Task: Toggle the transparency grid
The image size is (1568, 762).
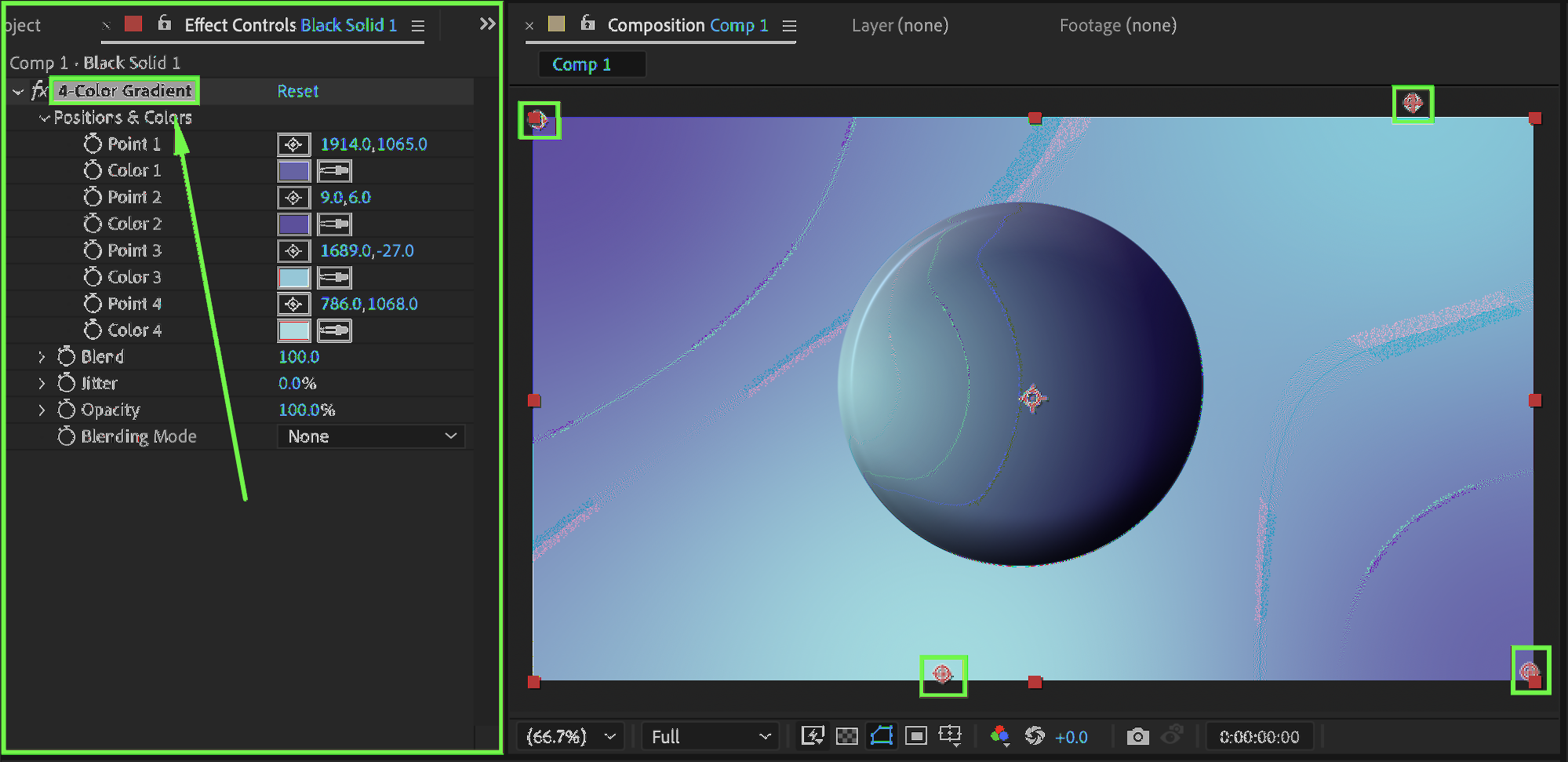Action: pos(847,736)
